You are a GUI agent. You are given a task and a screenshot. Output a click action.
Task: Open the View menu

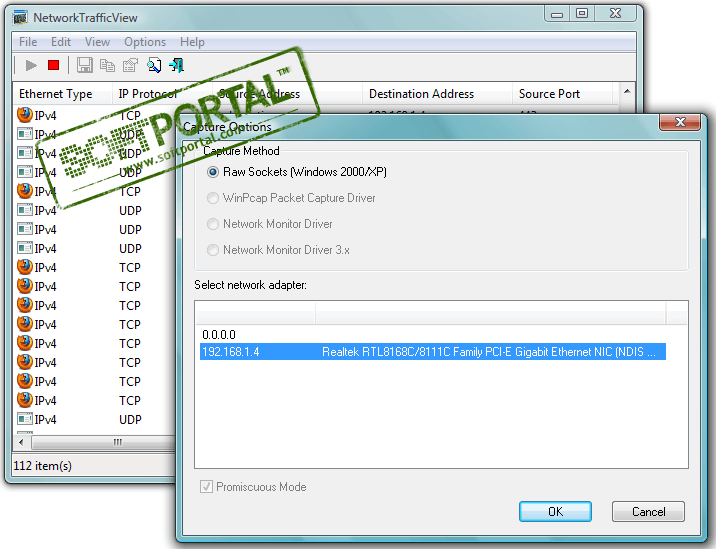(97, 42)
